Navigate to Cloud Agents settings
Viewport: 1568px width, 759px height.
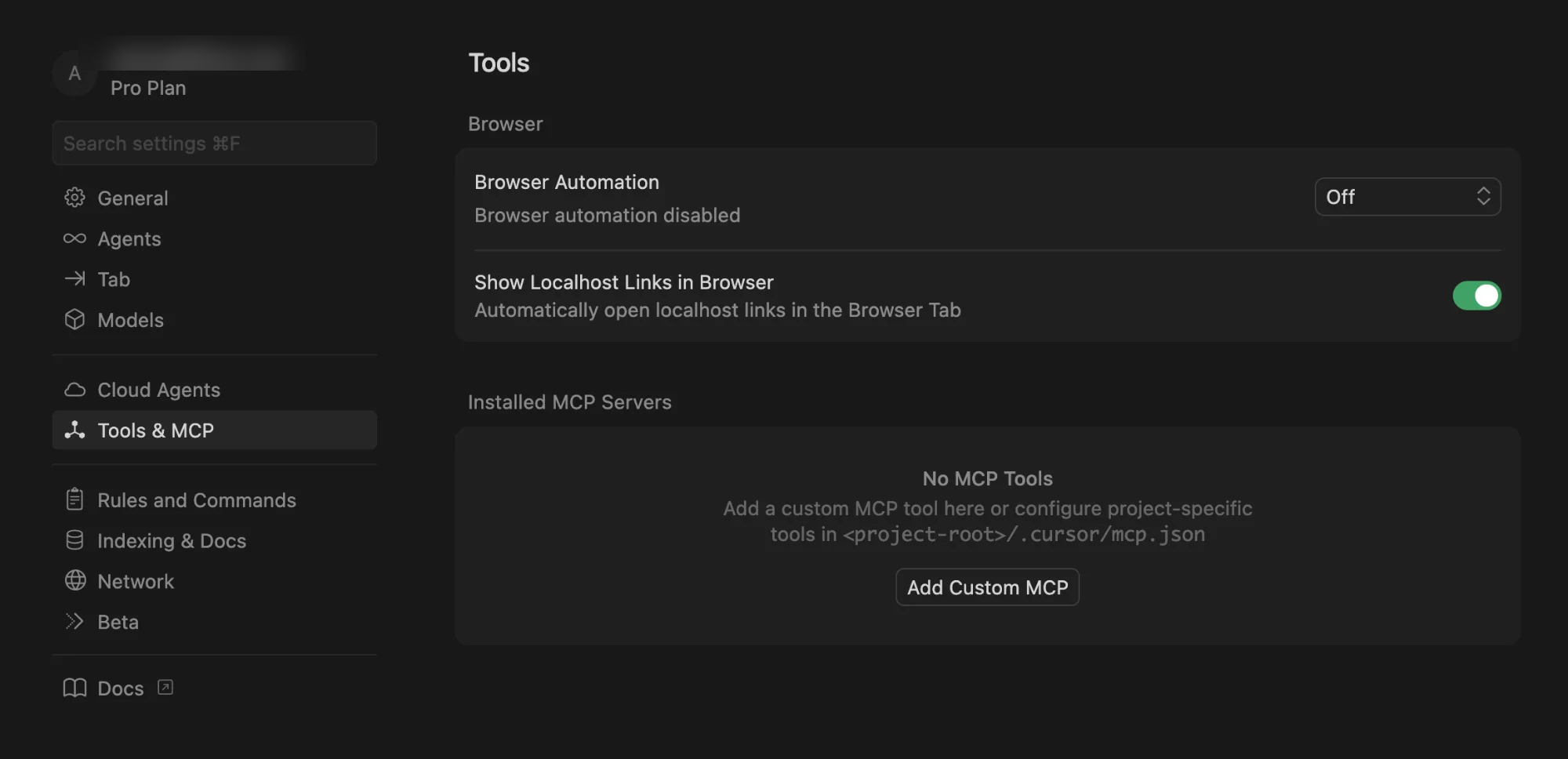[158, 389]
